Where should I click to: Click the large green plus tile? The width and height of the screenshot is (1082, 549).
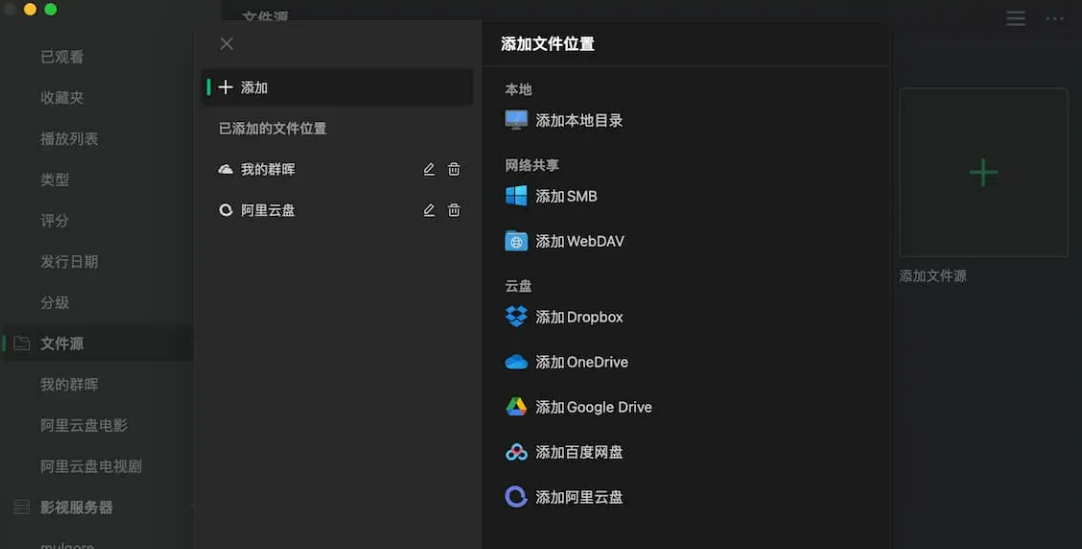point(983,172)
